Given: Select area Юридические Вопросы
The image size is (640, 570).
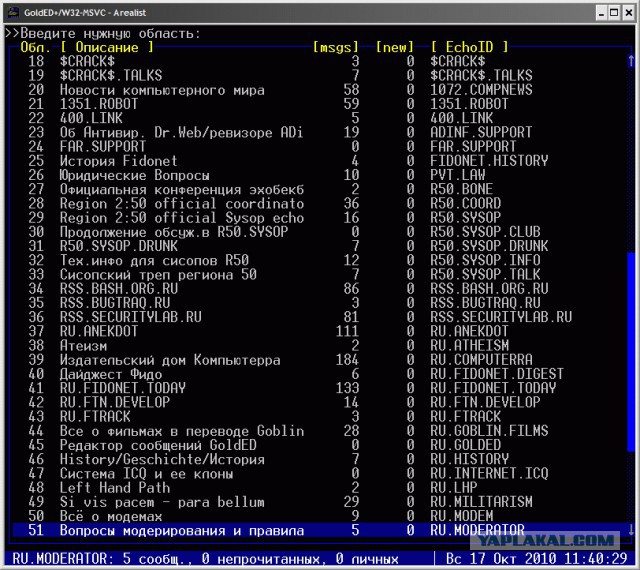Looking at the screenshot, I should [320, 175].
